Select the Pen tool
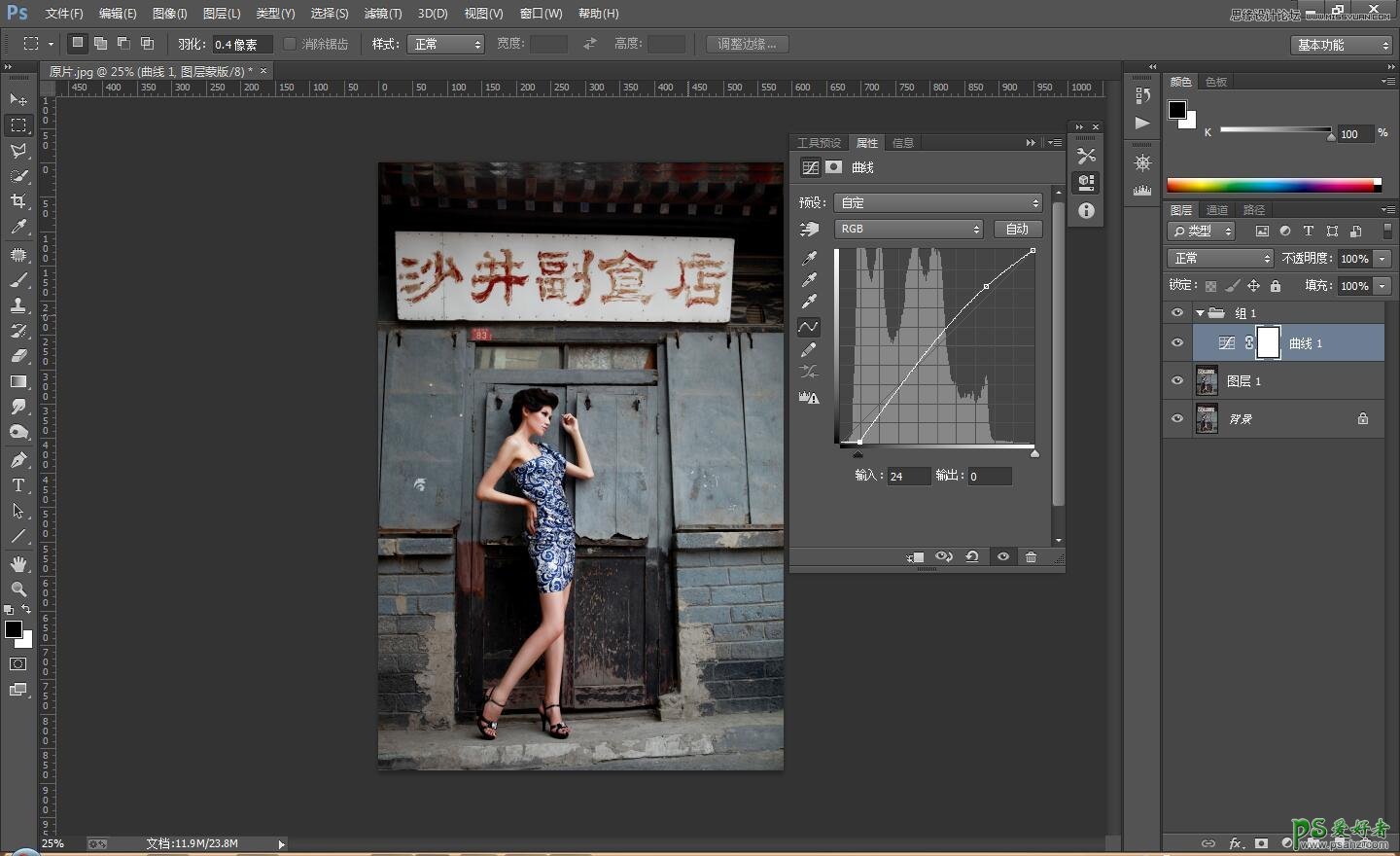The height and width of the screenshot is (856, 1400). coord(18,460)
